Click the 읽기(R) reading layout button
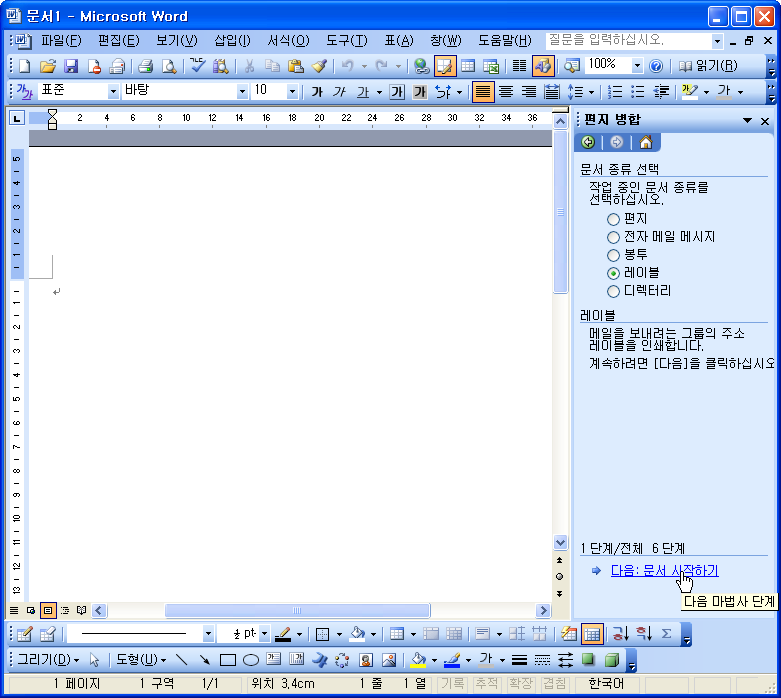This screenshot has height=698, width=781. click(x=708, y=66)
